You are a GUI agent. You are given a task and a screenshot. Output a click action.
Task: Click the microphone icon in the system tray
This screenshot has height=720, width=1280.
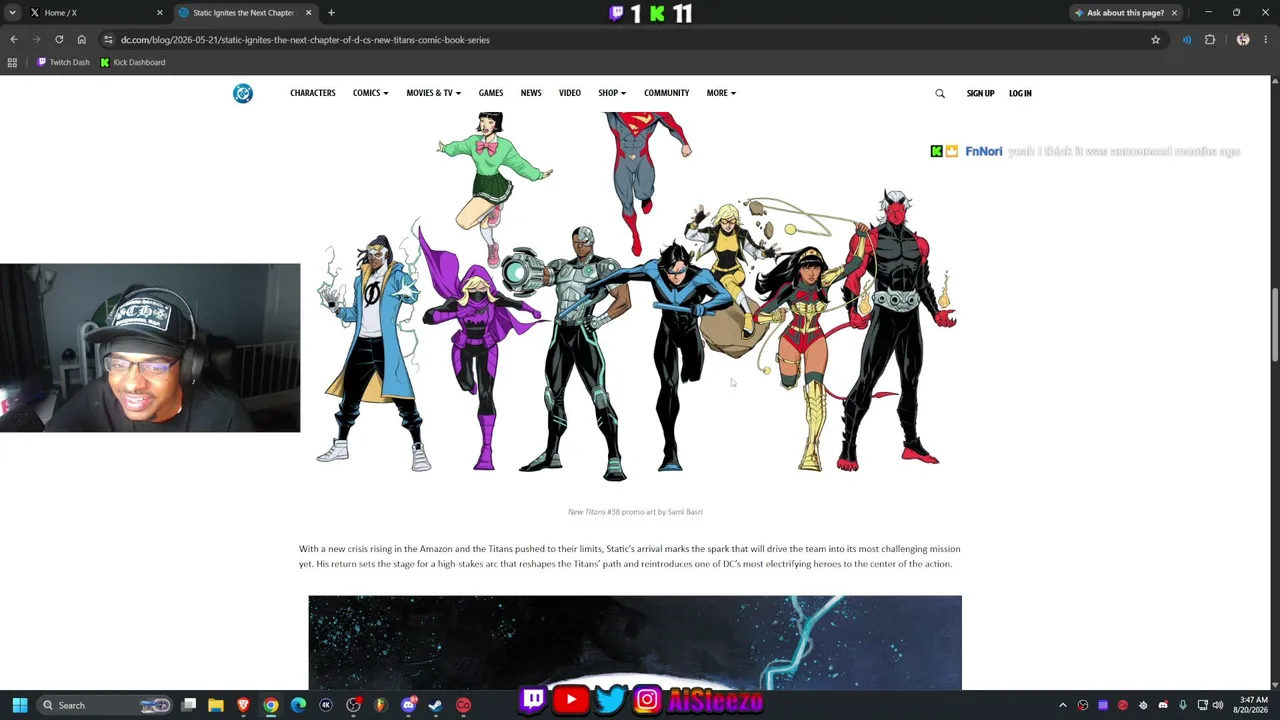click(1183, 705)
